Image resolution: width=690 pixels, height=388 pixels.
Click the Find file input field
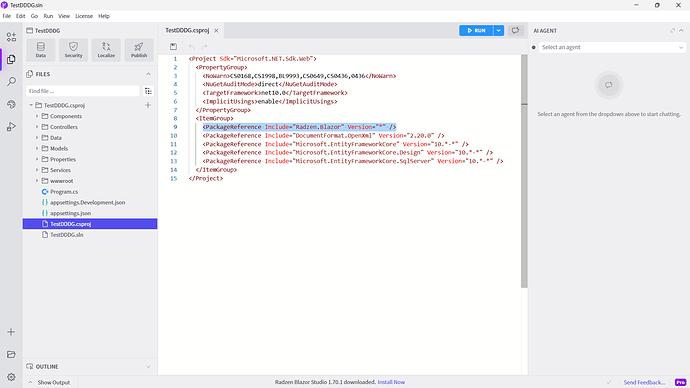pos(82,91)
